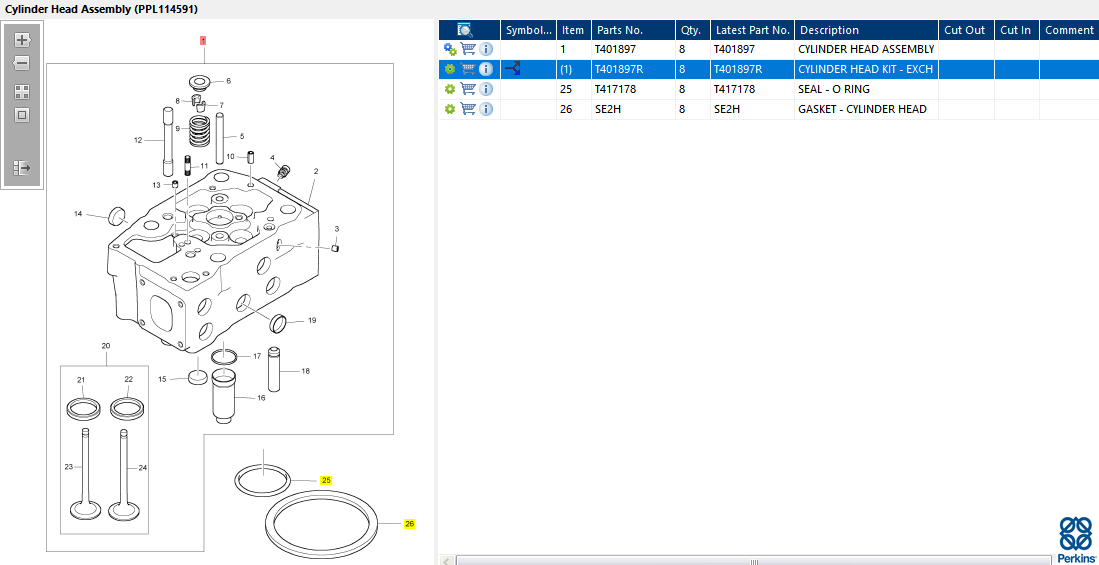Sort by Parts No. column header
Image resolution: width=1099 pixels, height=565 pixels.
pyautogui.click(x=620, y=30)
